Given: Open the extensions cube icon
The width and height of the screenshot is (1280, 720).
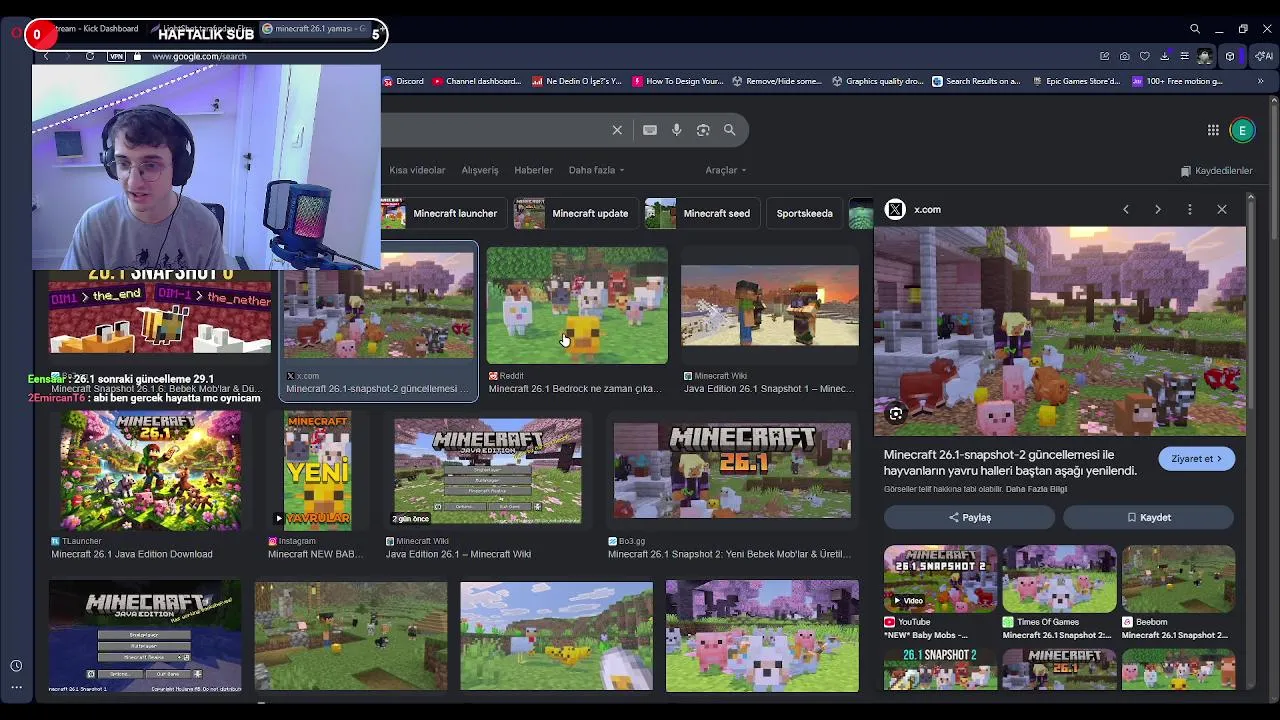Looking at the screenshot, I should 1230,56.
